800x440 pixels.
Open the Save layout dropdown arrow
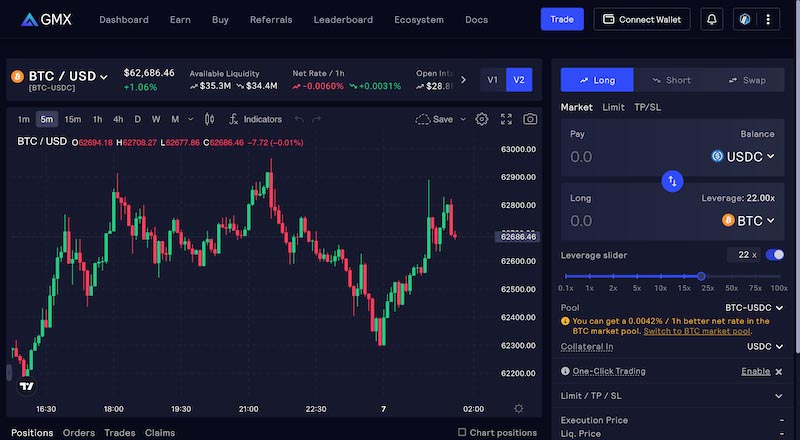point(463,119)
